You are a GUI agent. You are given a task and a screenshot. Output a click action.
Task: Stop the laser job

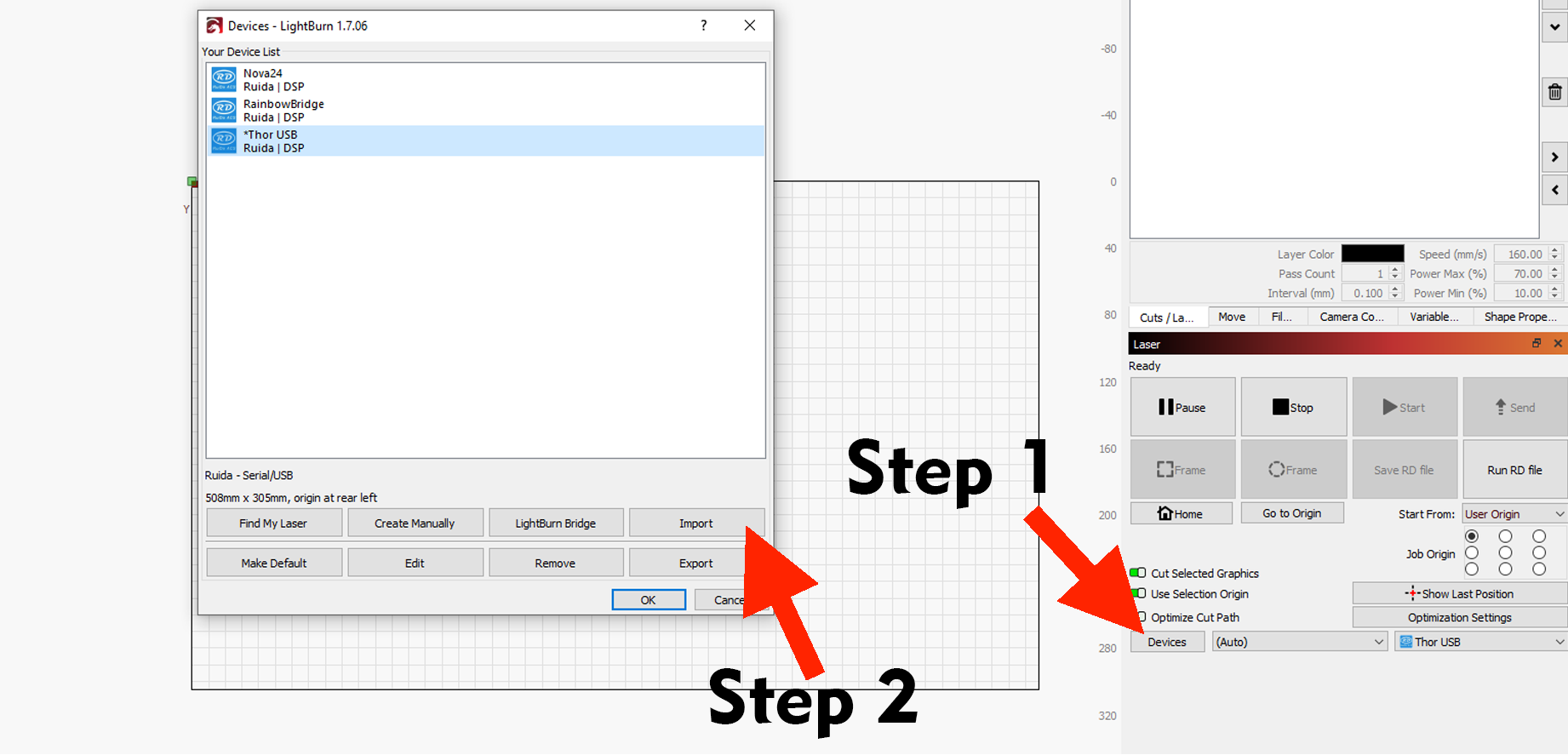point(1293,407)
